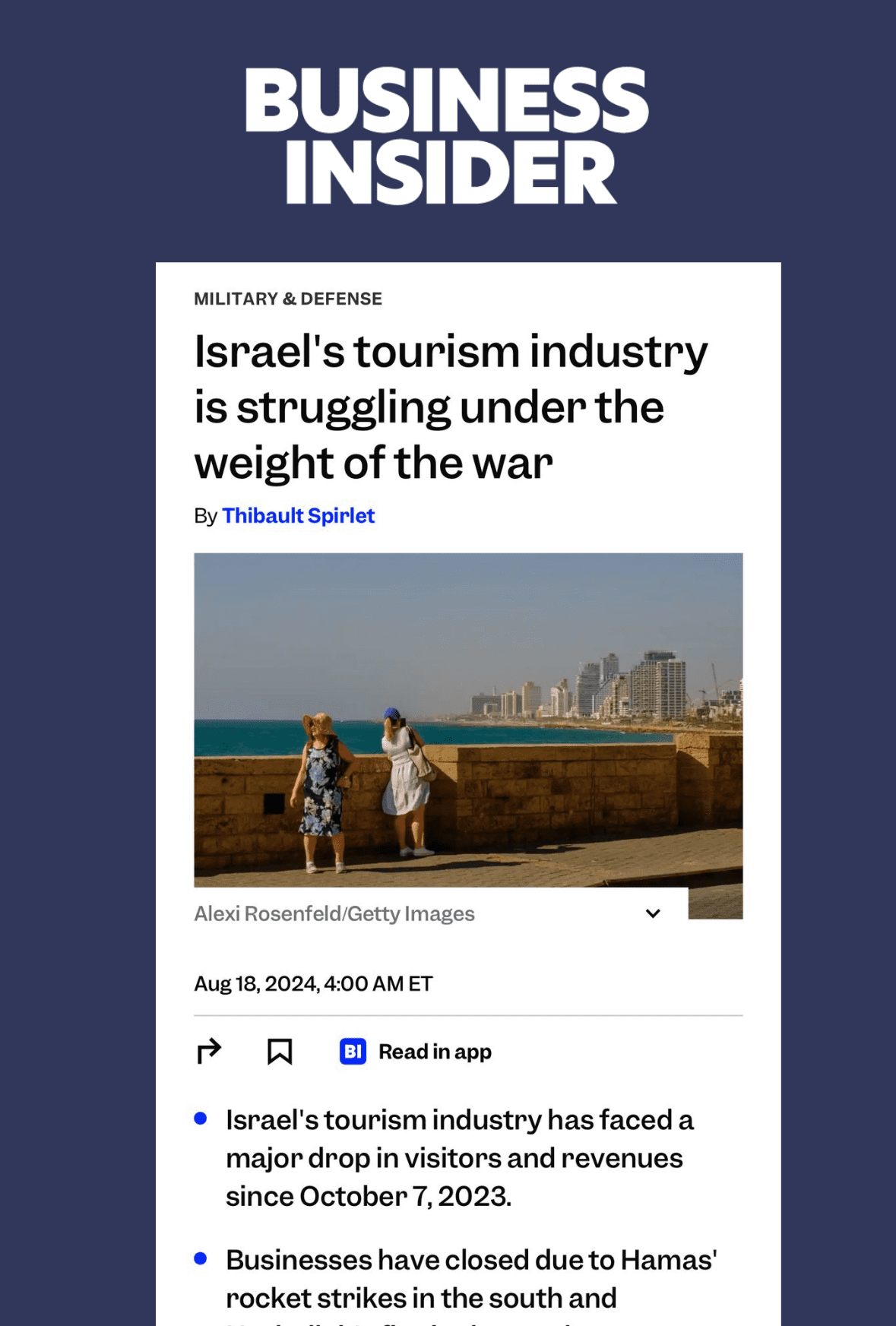Click the second blue bullet dot

point(201,1258)
